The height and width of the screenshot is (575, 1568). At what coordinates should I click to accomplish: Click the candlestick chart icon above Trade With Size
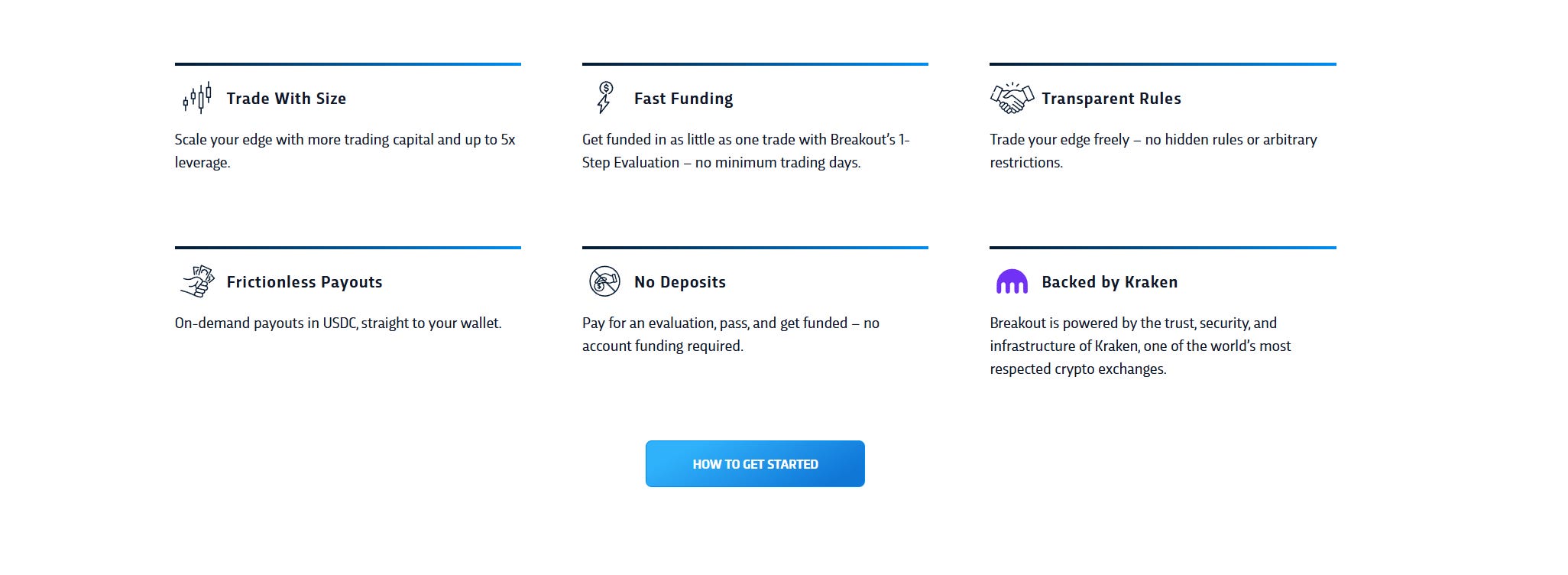click(x=196, y=97)
